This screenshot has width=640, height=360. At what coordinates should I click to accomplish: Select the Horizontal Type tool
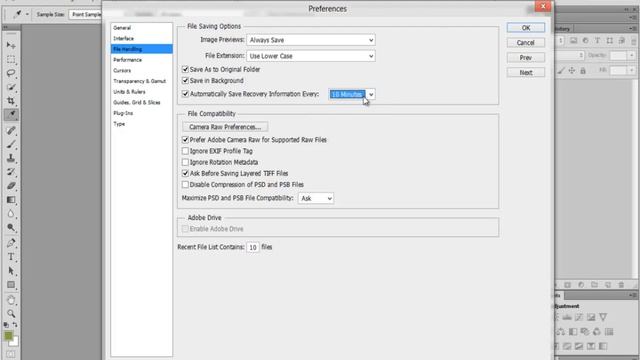point(11,257)
